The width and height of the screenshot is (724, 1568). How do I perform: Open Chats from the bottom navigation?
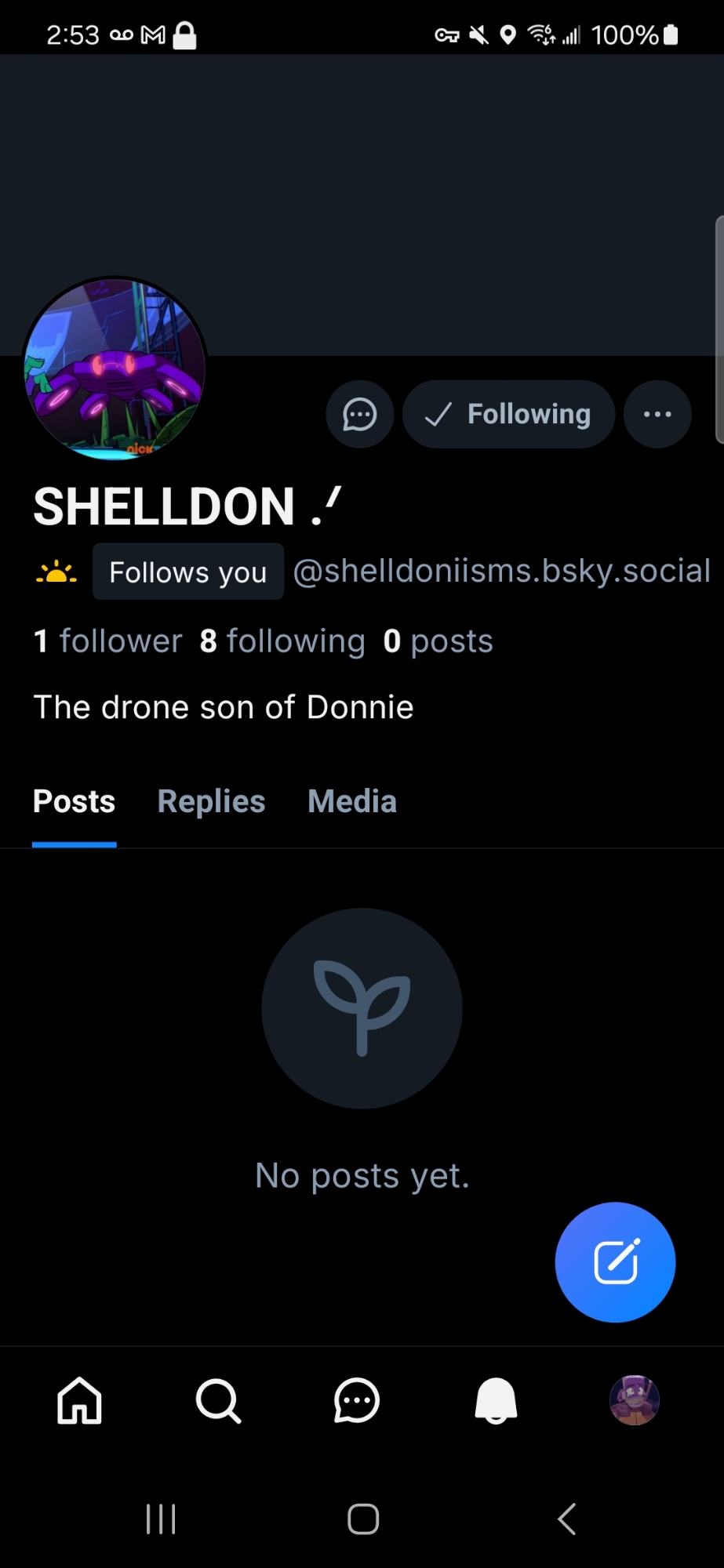[357, 1400]
